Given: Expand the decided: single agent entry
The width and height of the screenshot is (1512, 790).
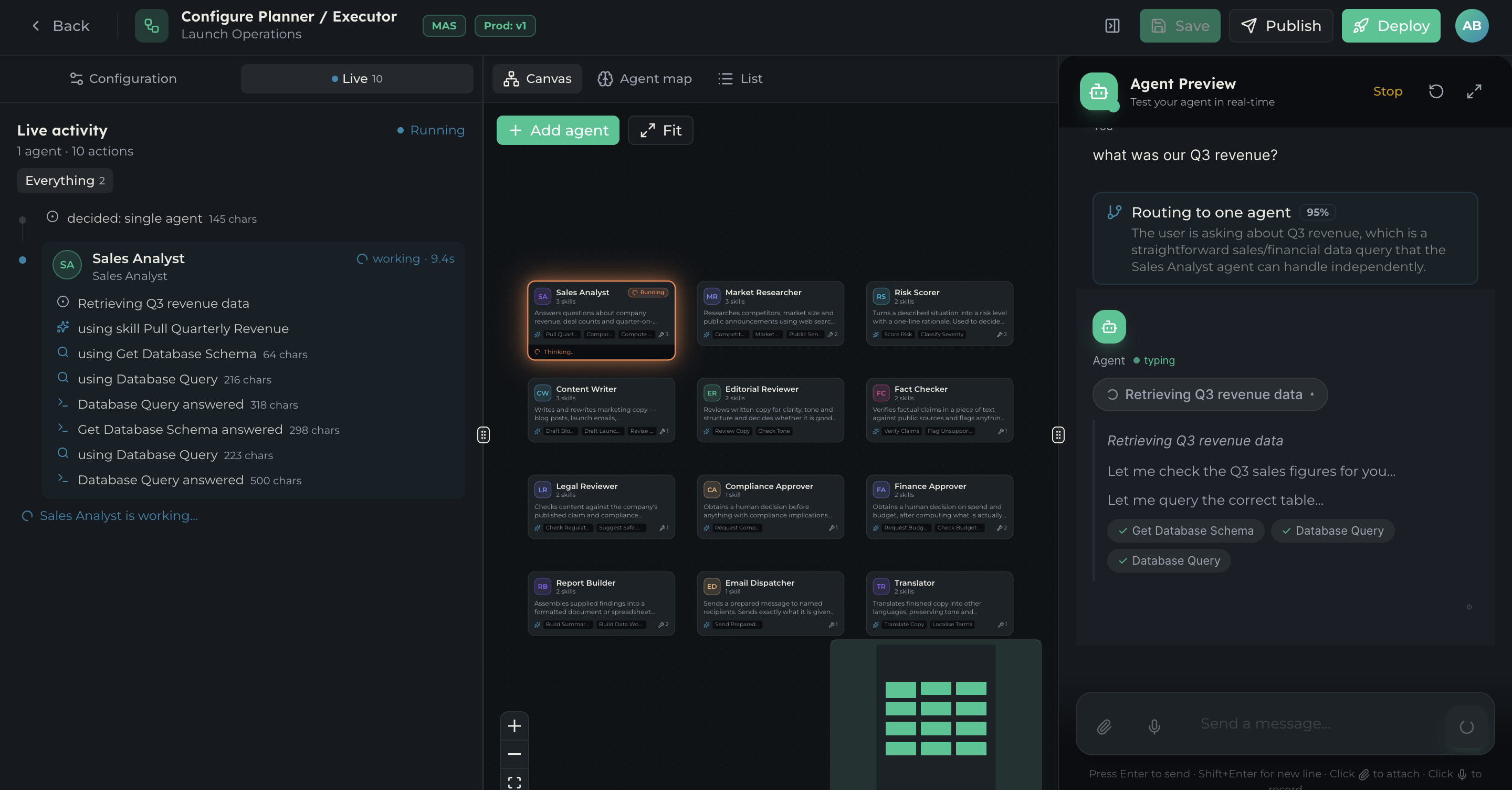Looking at the screenshot, I should (x=151, y=219).
